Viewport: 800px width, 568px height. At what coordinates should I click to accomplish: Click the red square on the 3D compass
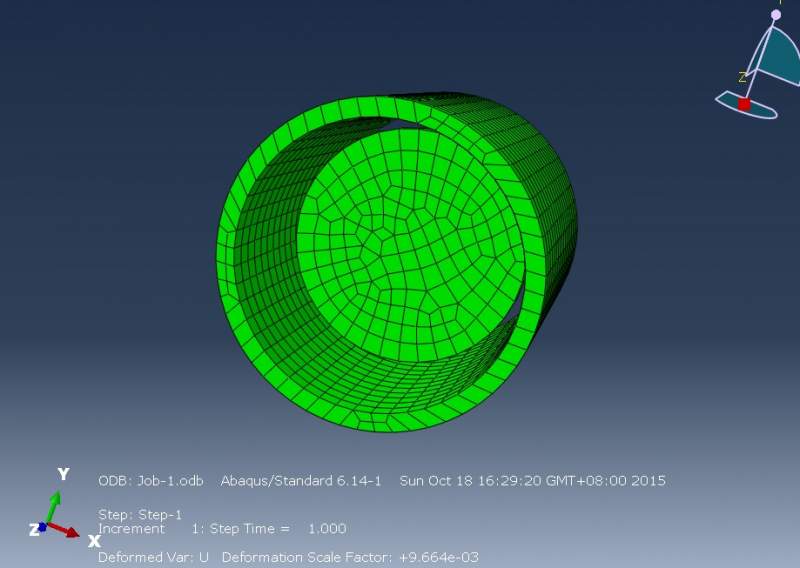[744, 105]
